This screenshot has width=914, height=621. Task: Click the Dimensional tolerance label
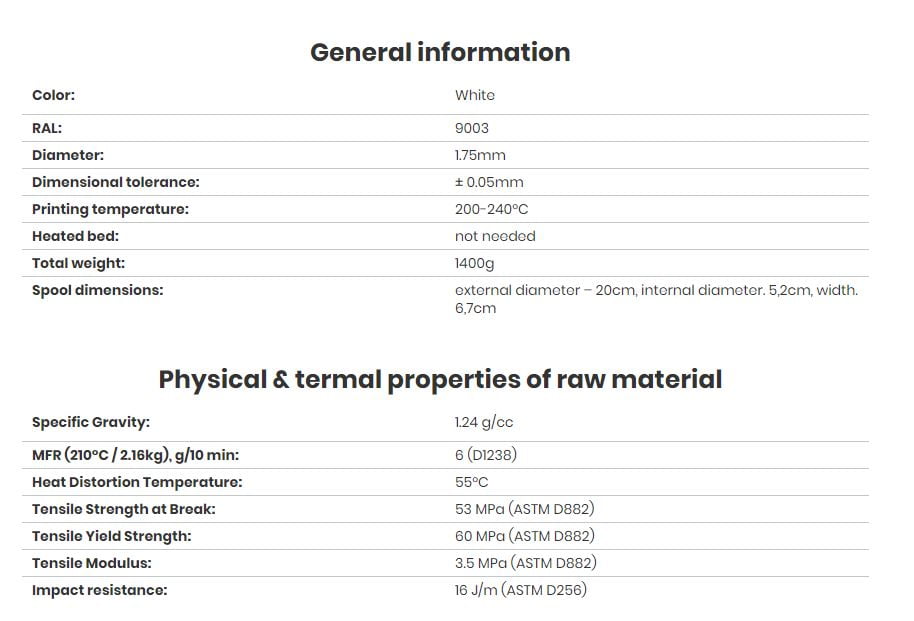116,182
